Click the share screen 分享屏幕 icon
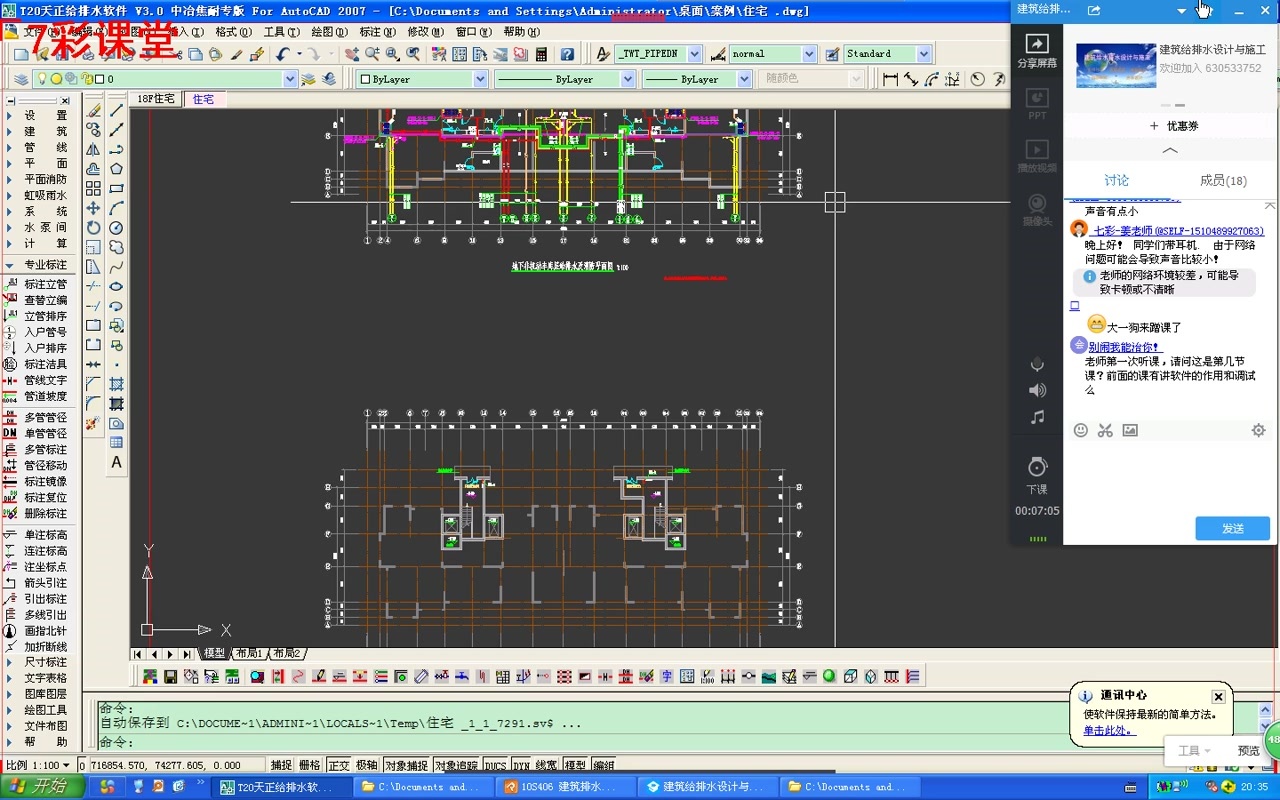1280x800 pixels. pos(1037,50)
